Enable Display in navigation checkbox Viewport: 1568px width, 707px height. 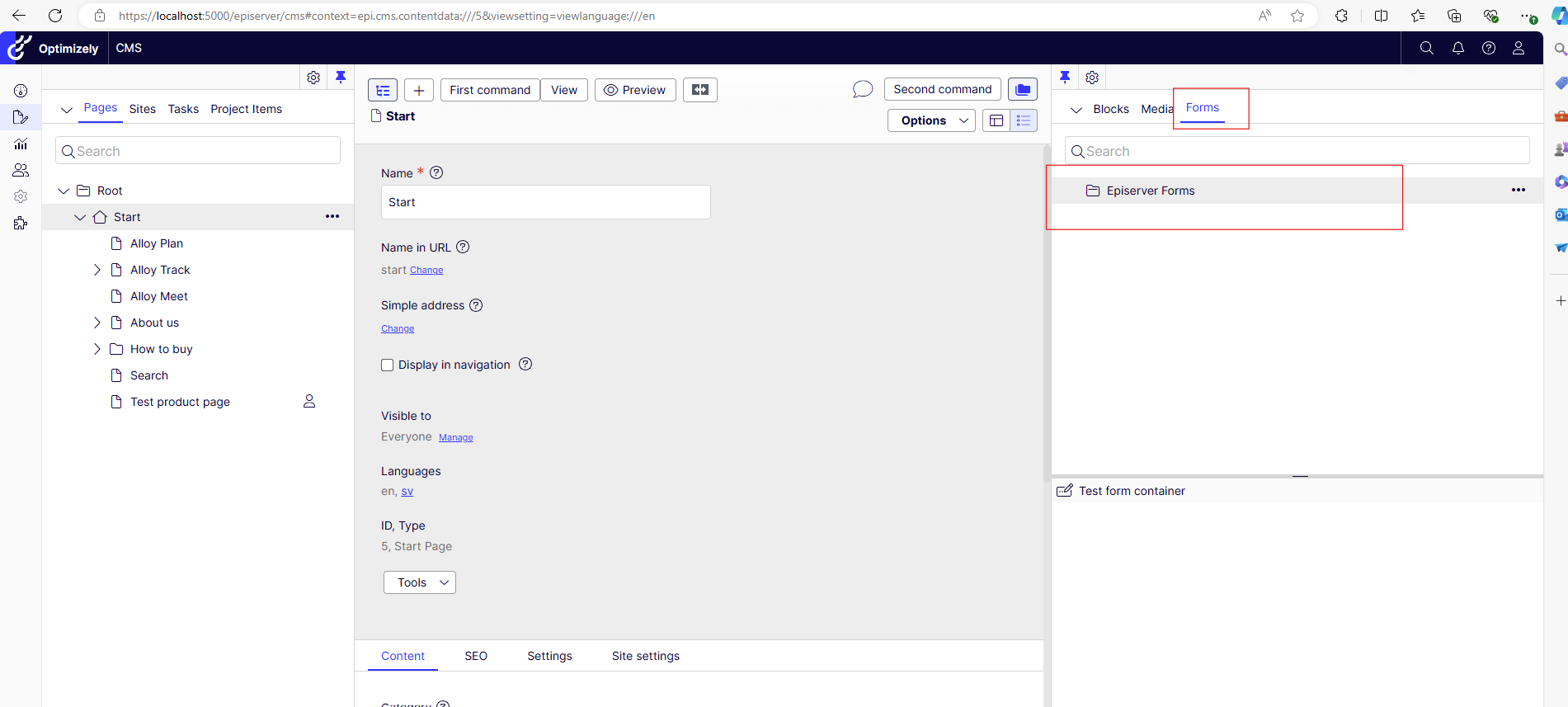point(387,365)
